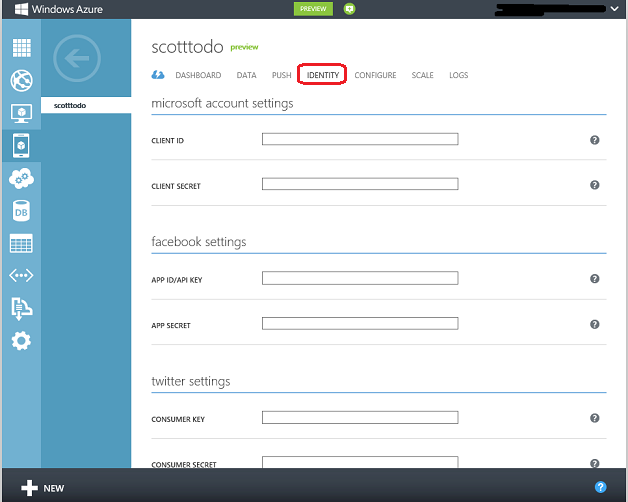Viewport: 628px width, 502px height.
Task: Click the Windows Azure logo
Action: 59,9
